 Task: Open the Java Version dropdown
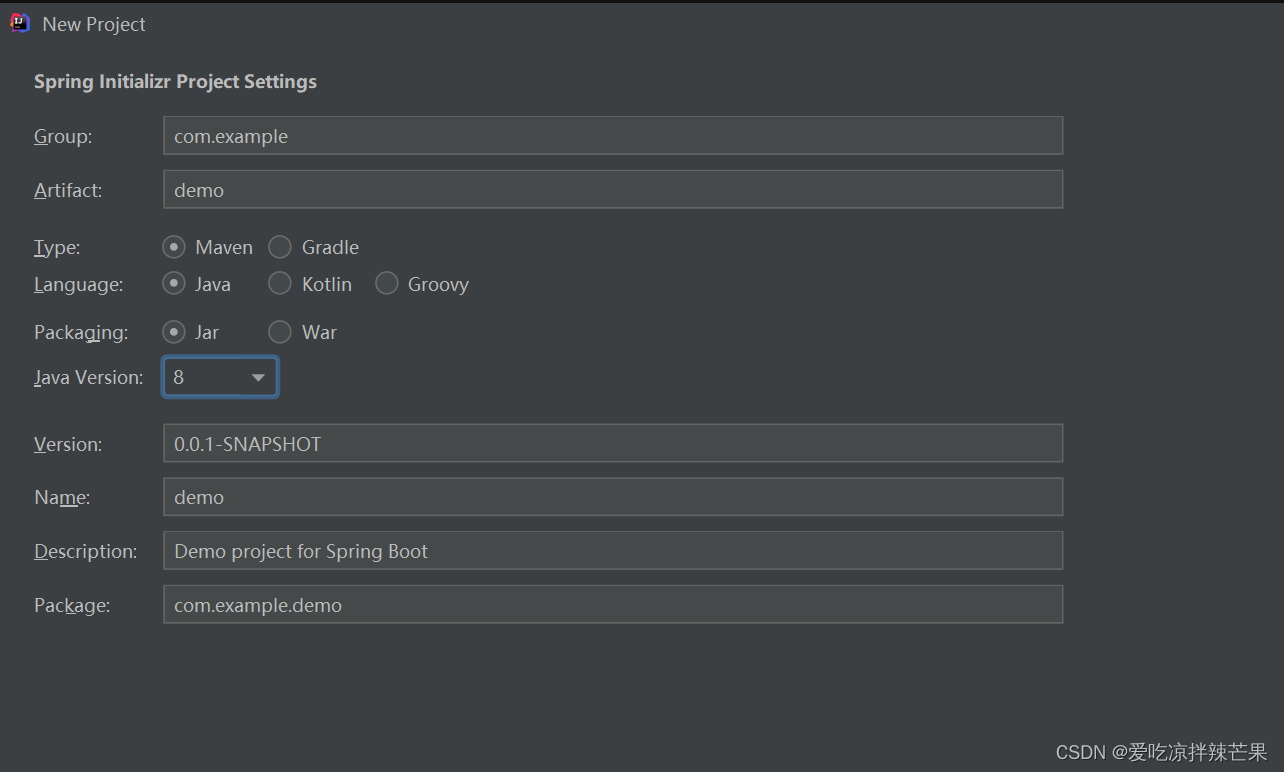(220, 377)
